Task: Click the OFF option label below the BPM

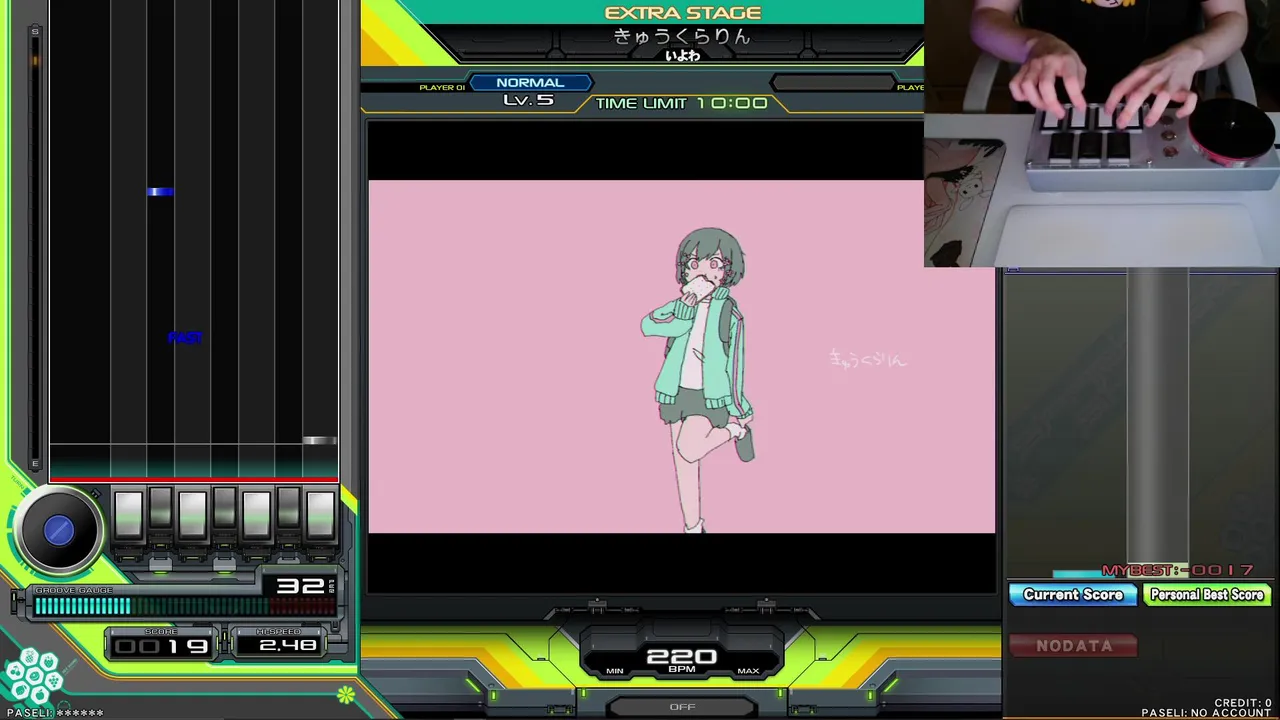Action: tap(682, 707)
